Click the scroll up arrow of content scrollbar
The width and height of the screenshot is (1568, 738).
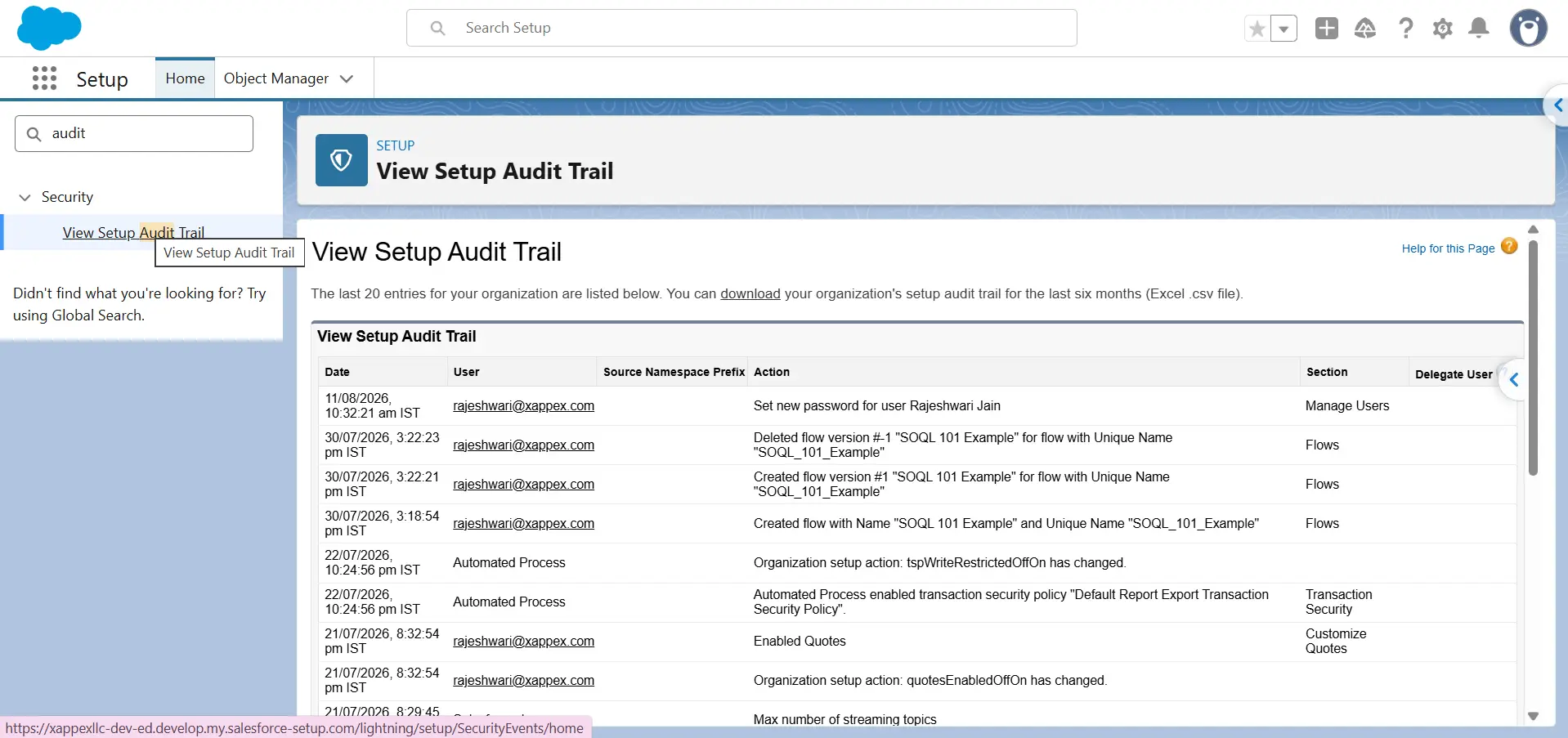point(1534,230)
